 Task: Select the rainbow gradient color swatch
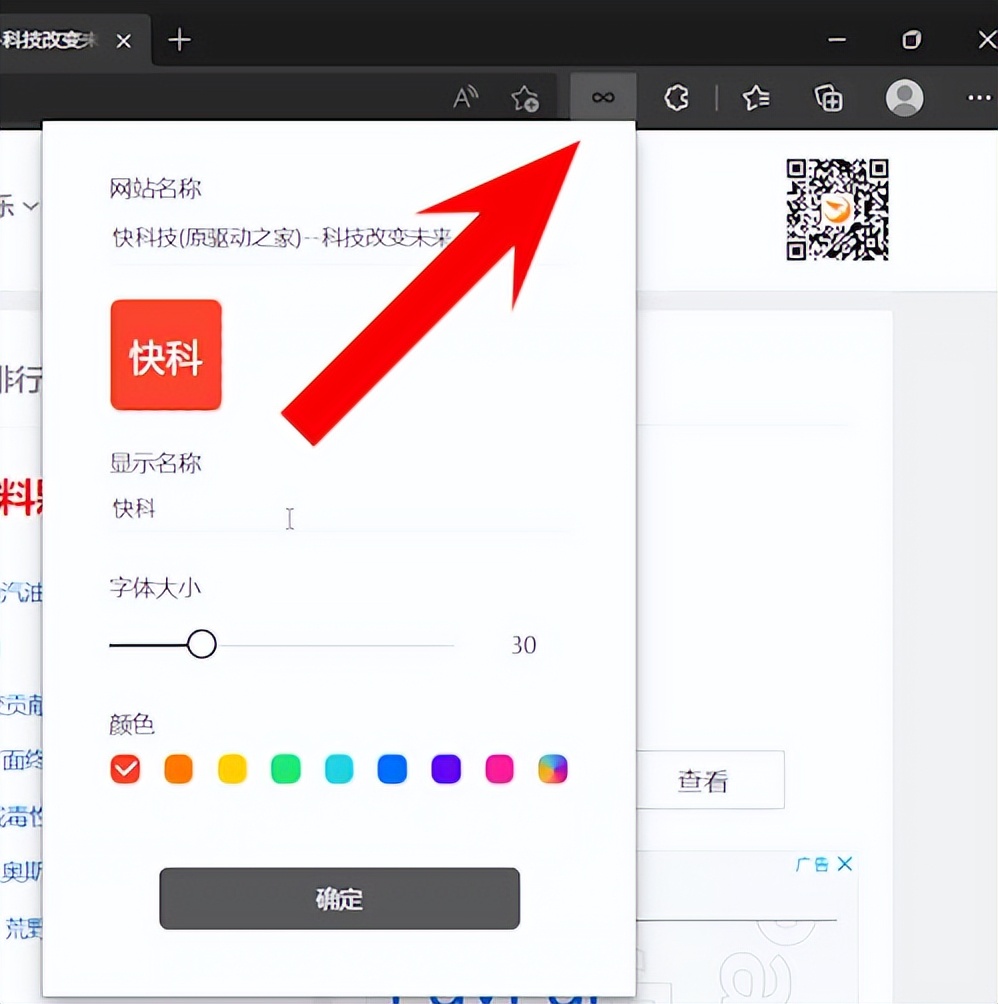click(553, 769)
